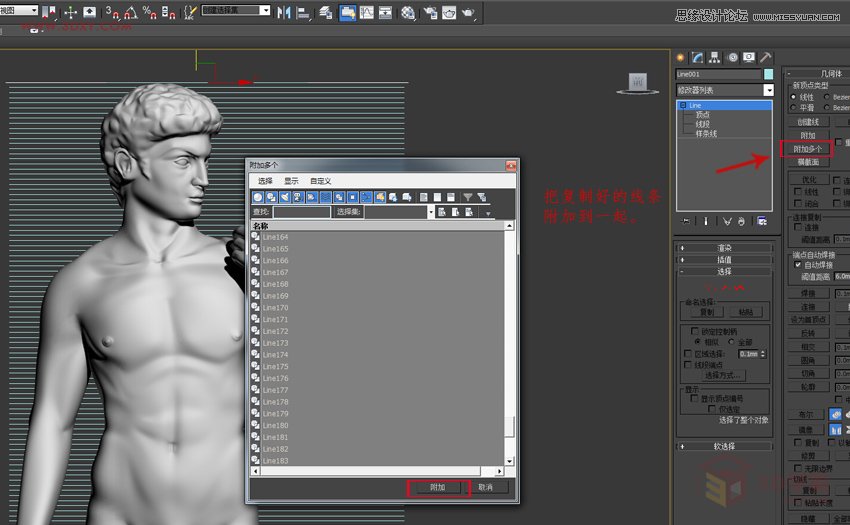Viewport: 850px width, 525px height.
Task: Click the Pin Stack icon
Action: (x=686, y=221)
